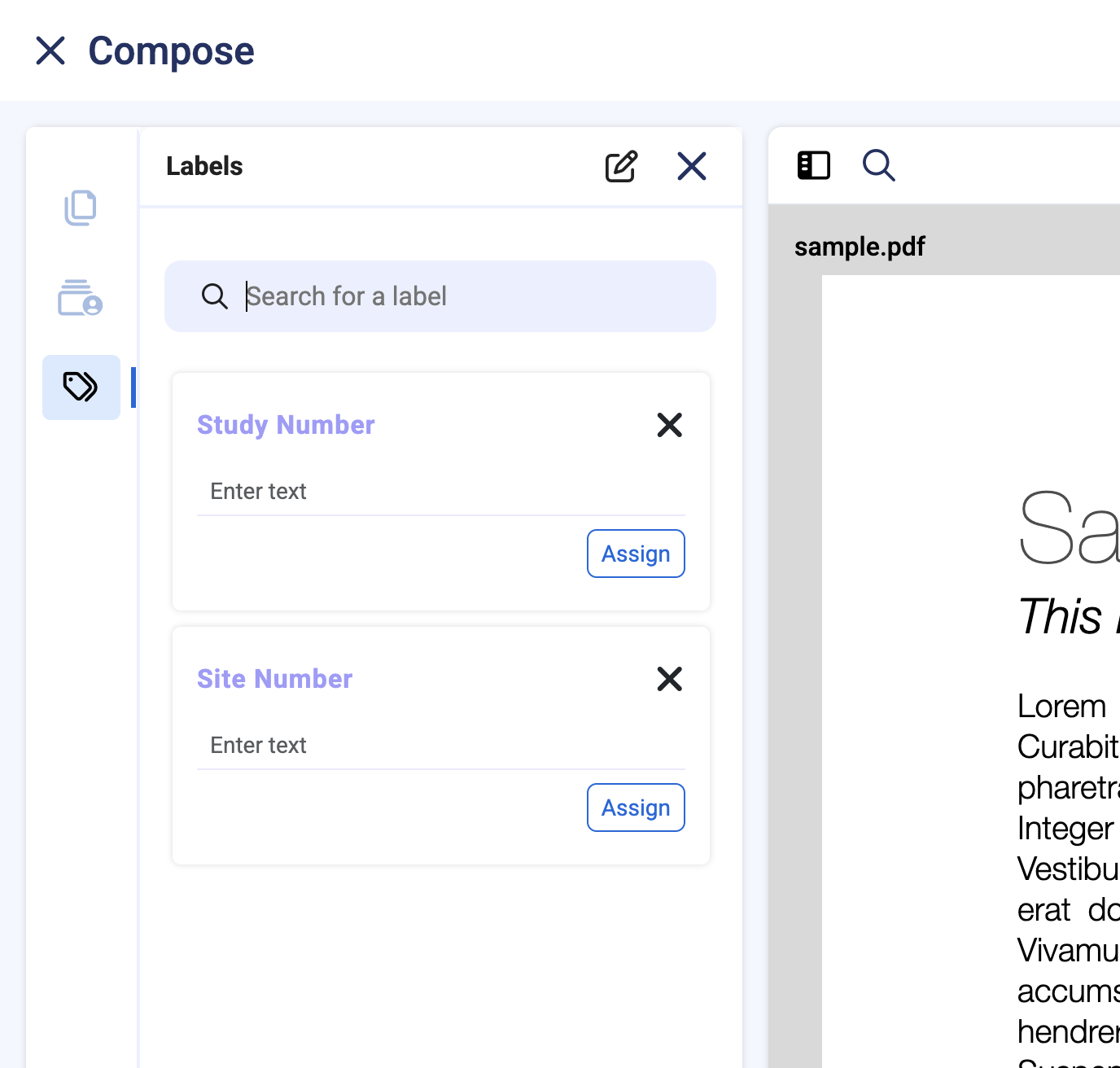Open the documents panel in sidebar

coord(81,208)
